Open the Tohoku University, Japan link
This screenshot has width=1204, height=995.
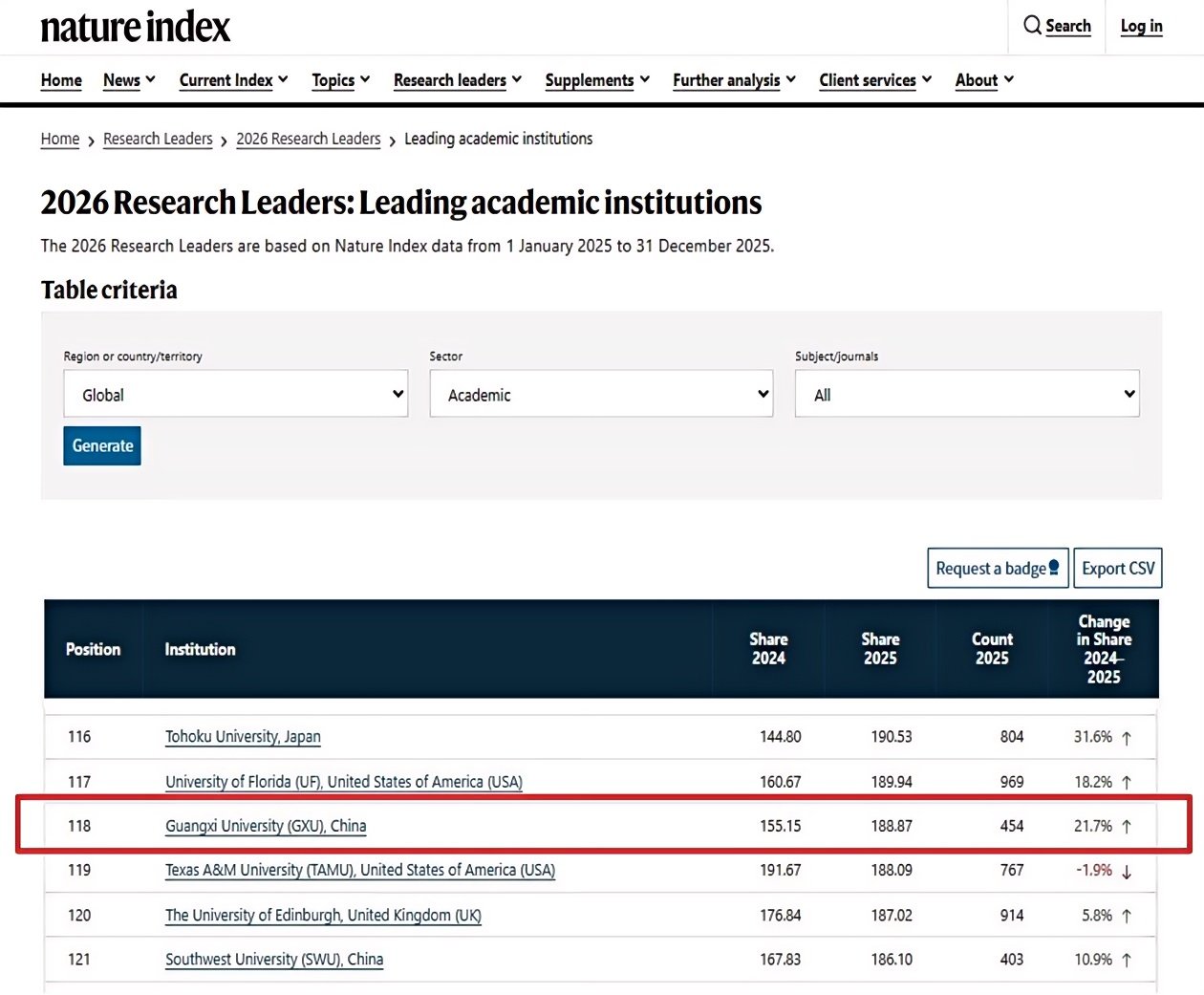(x=243, y=737)
